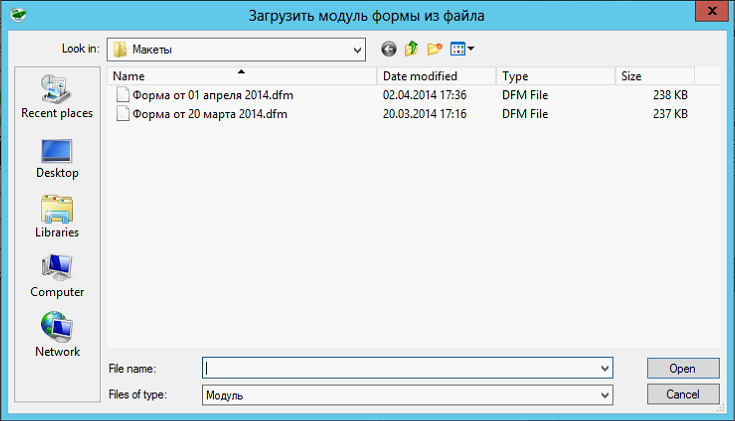The width and height of the screenshot is (735, 421).
Task: Create a new folder
Action: pos(434,48)
